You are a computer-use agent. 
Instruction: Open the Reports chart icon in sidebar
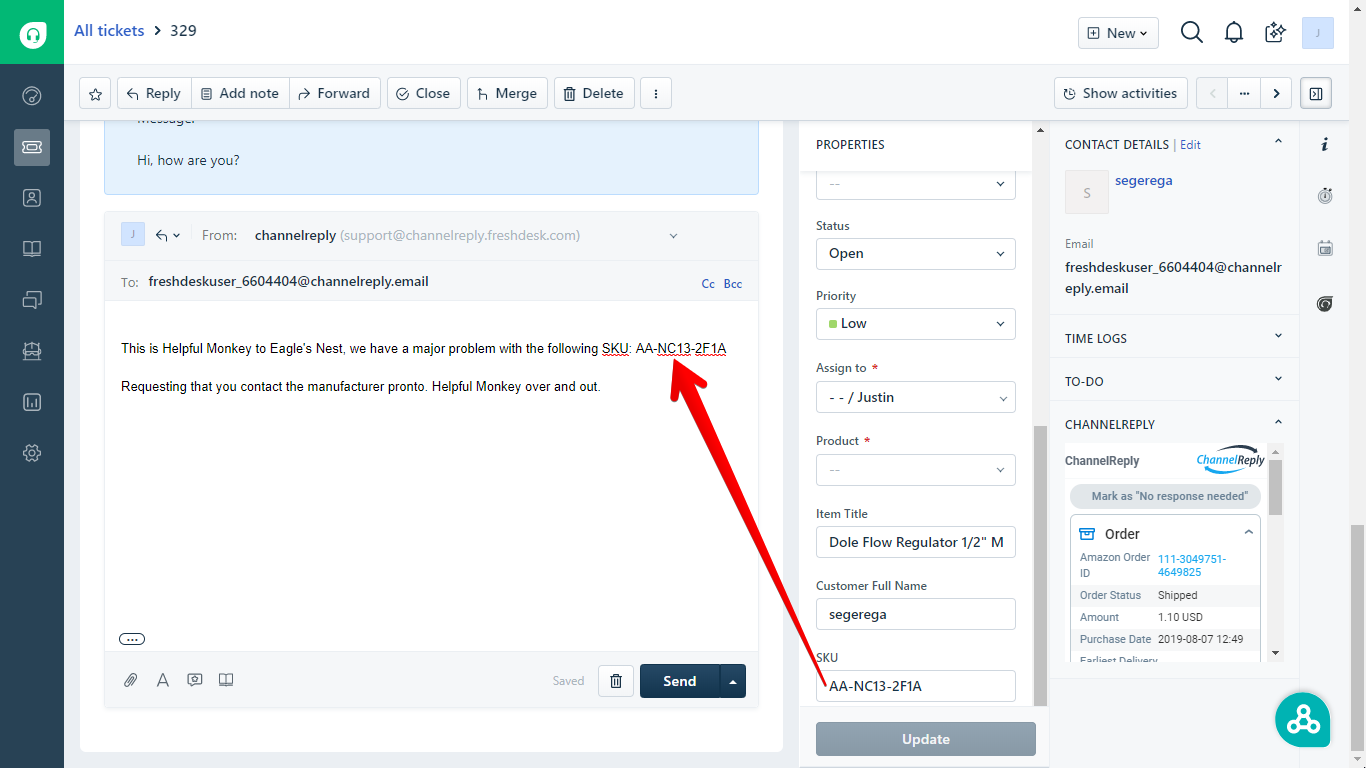coord(32,402)
